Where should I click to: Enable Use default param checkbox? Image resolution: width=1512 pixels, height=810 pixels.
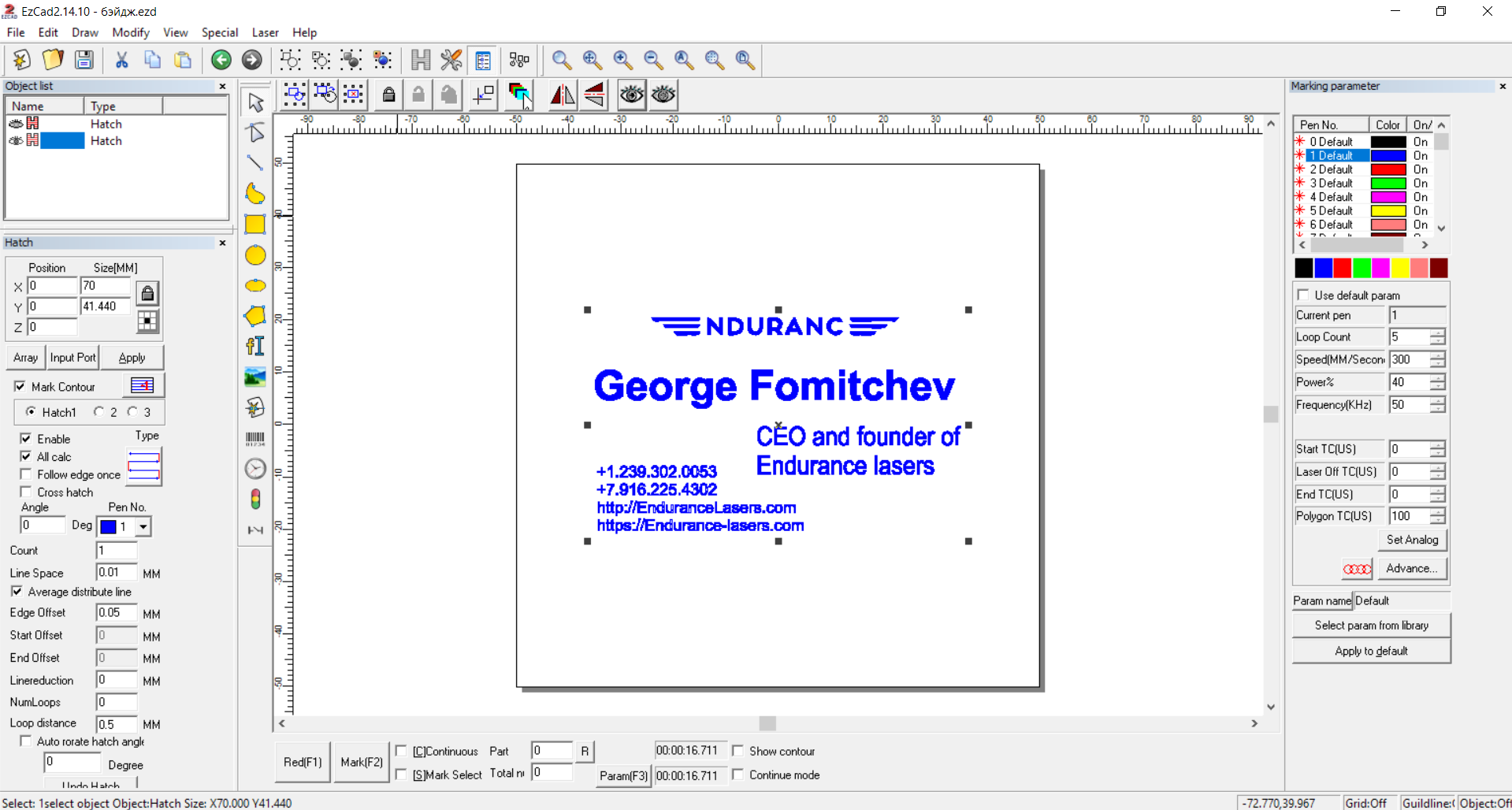(1303, 295)
